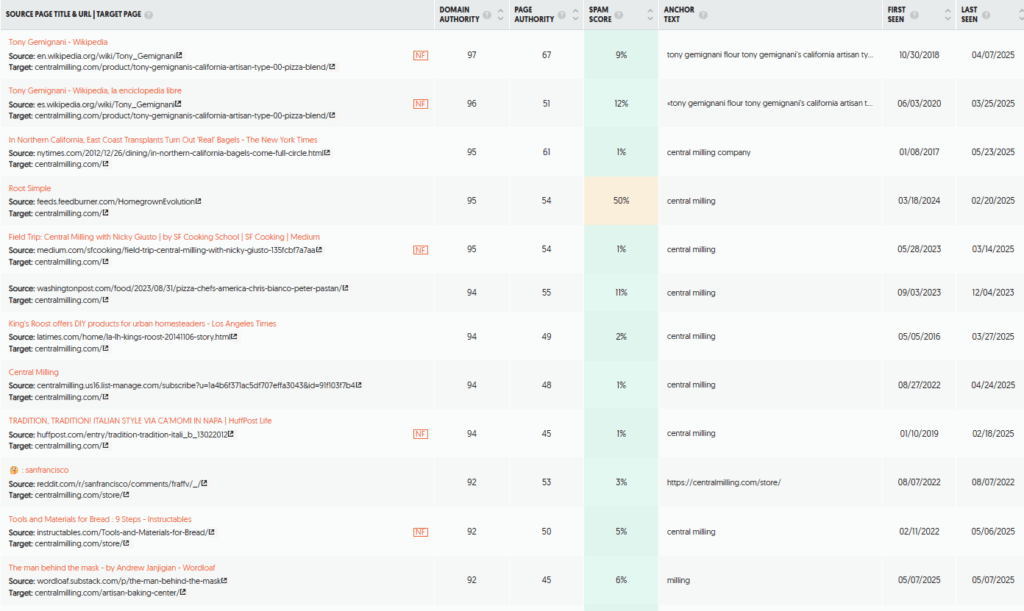This screenshot has width=1024, height=611.
Task: Open 'The man behind the mask' Wordloaf link
Action: tap(112, 568)
